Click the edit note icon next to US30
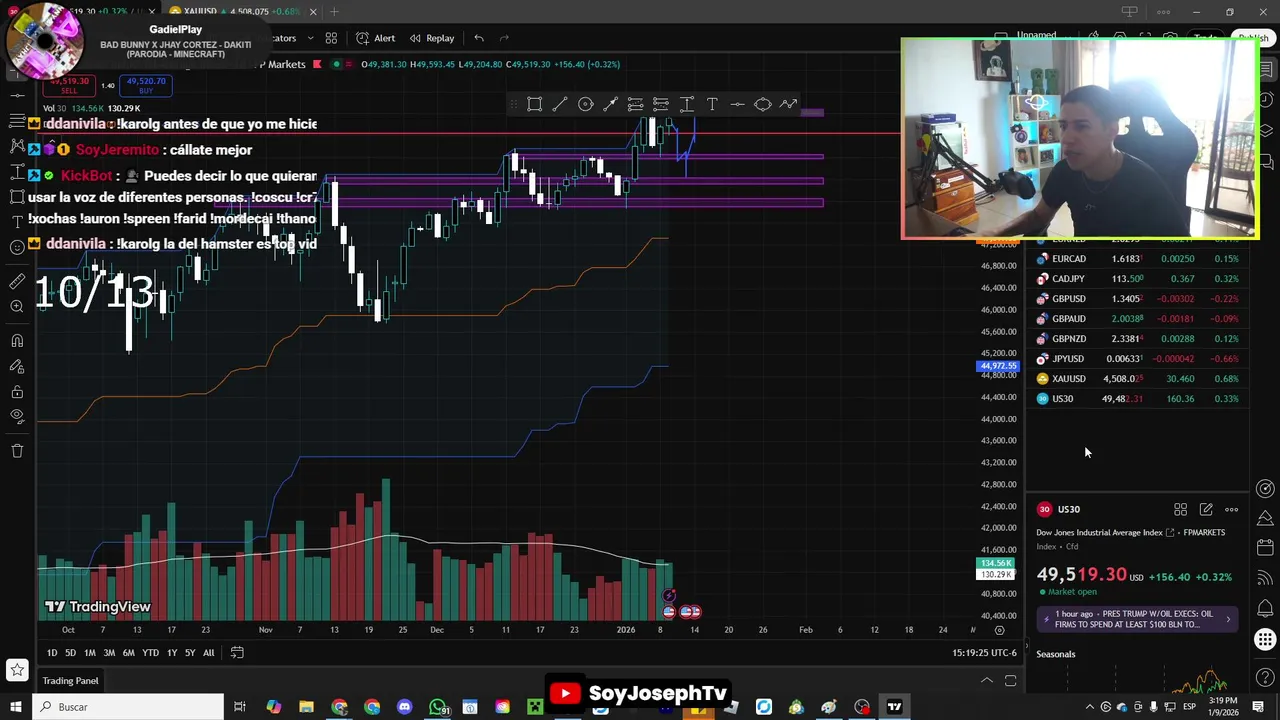The image size is (1280, 720). [x=1206, y=510]
